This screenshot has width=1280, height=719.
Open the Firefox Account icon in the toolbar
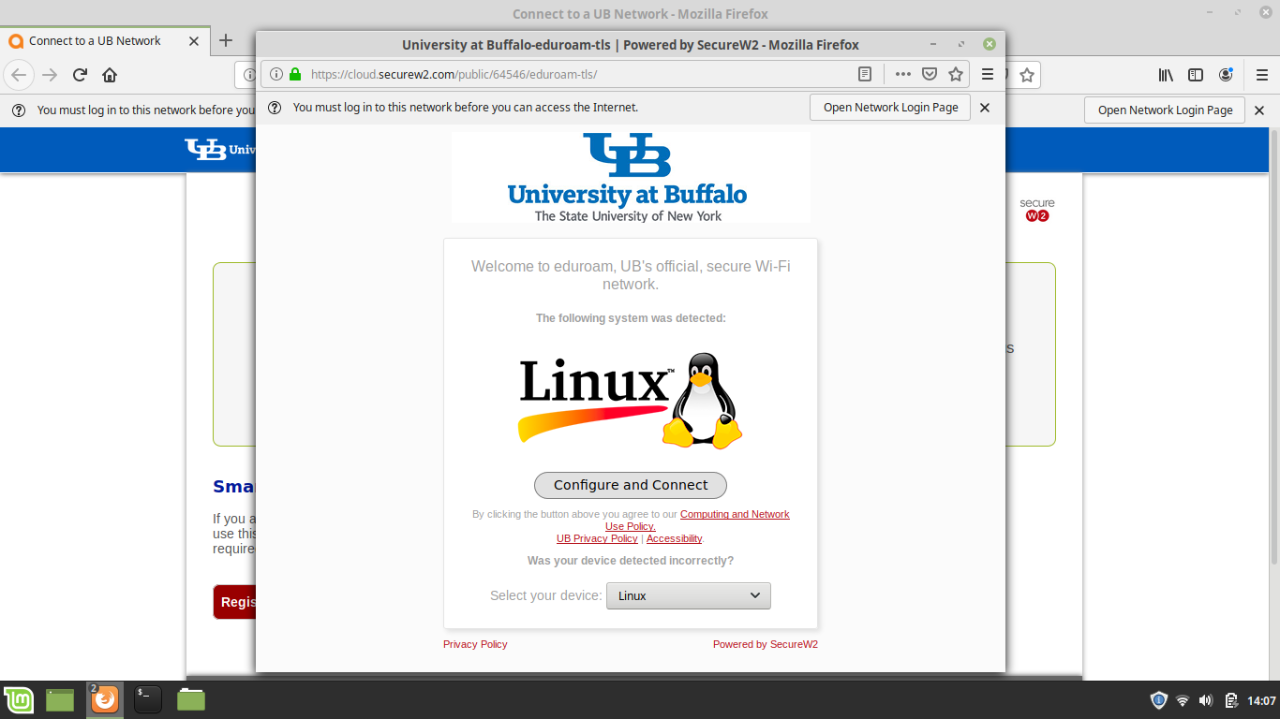coord(1225,75)
